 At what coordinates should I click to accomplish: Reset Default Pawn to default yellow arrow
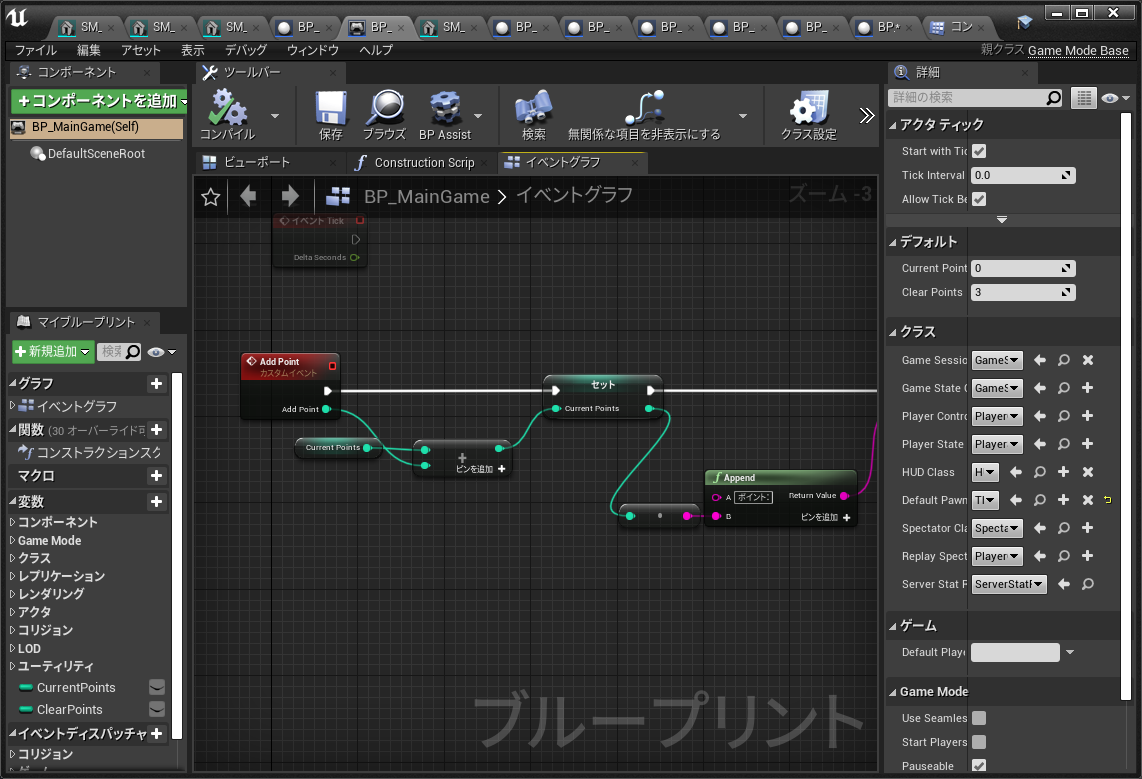pos(1108,499)
